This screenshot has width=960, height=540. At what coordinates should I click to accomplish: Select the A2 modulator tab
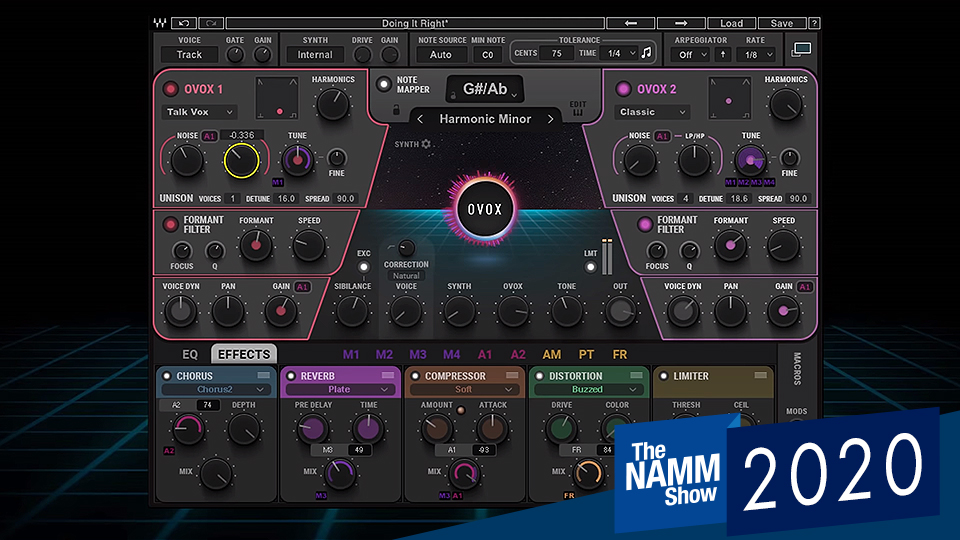click(518, 354)
